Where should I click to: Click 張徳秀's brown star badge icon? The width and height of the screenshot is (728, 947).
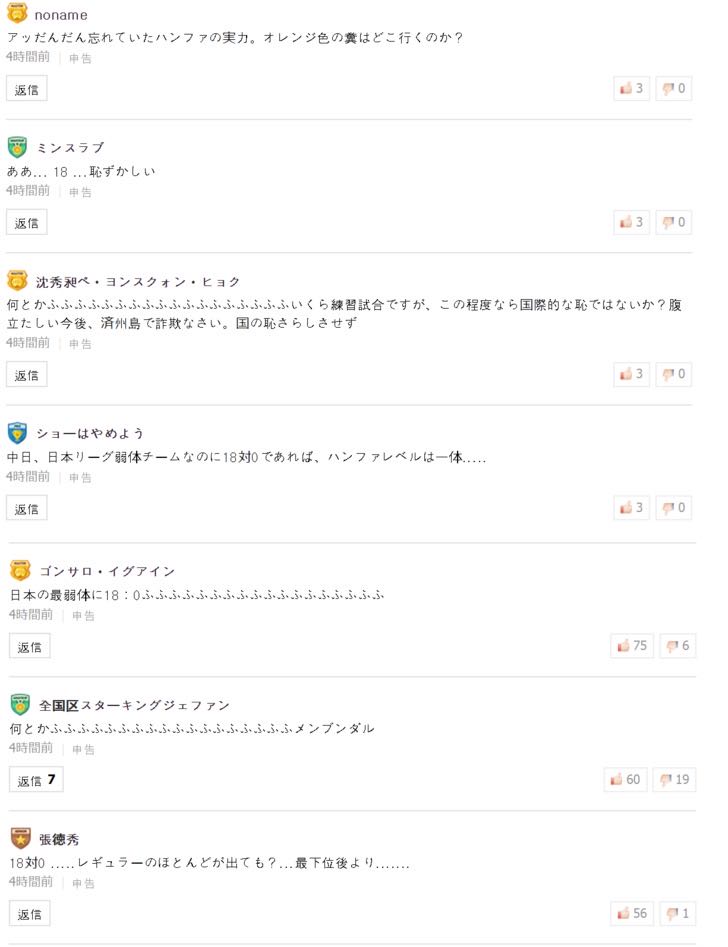(20, 839)
